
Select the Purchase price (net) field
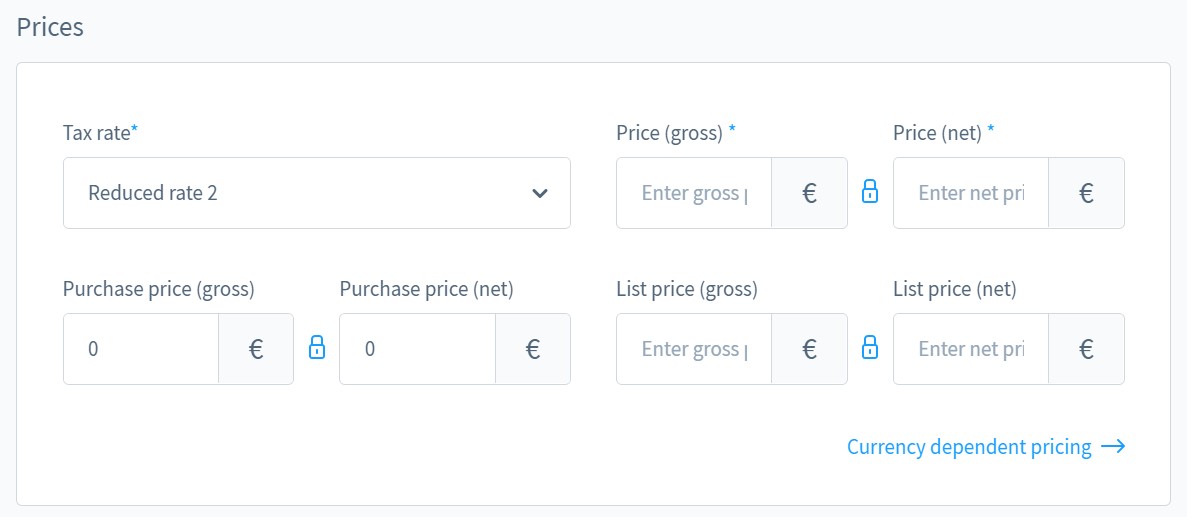click(x=418, y=349)
